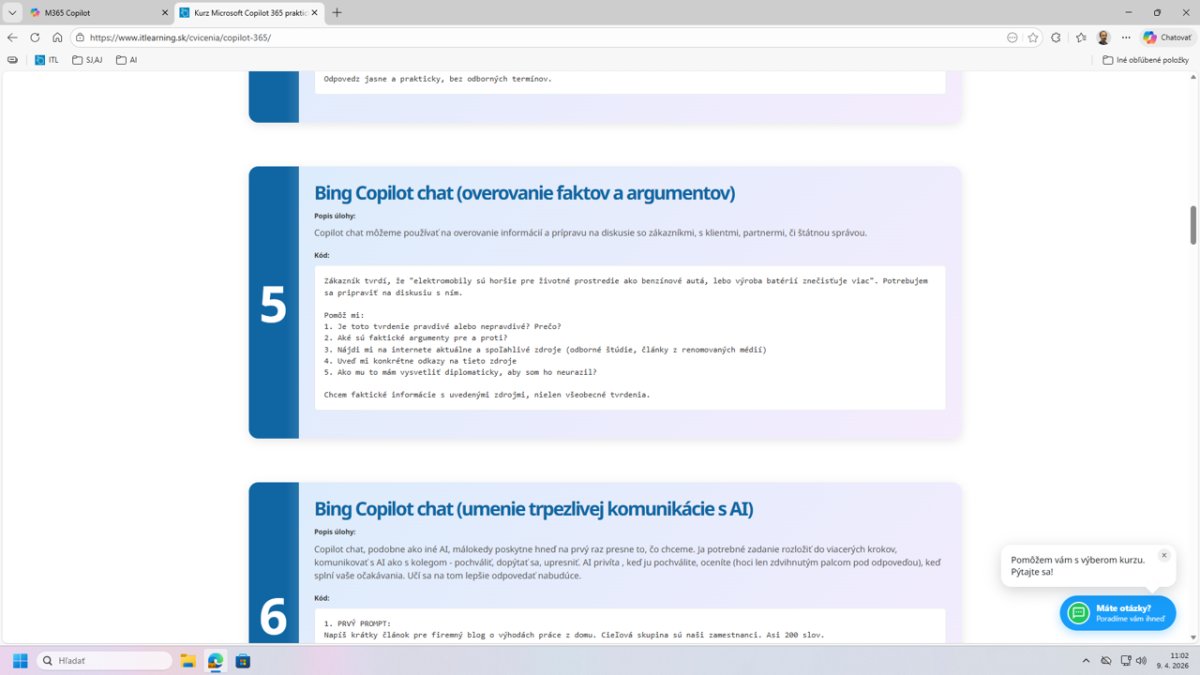Show hidden system tray icons chevron
The height and width of the screenshot is (675, 1200).
pyautogui.click(x=1086, y=661)
